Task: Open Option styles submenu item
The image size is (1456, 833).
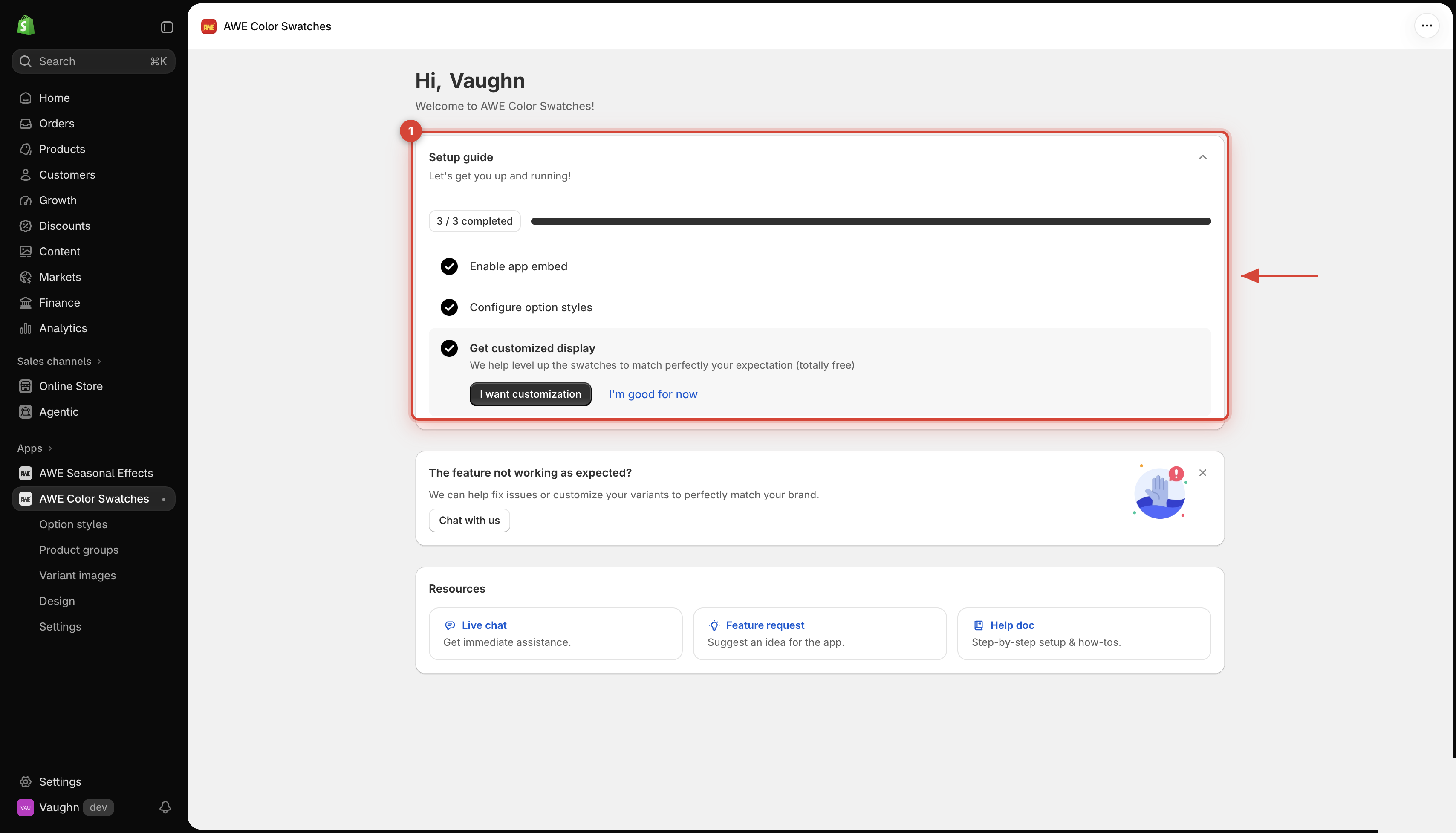Action: point(73,525)
